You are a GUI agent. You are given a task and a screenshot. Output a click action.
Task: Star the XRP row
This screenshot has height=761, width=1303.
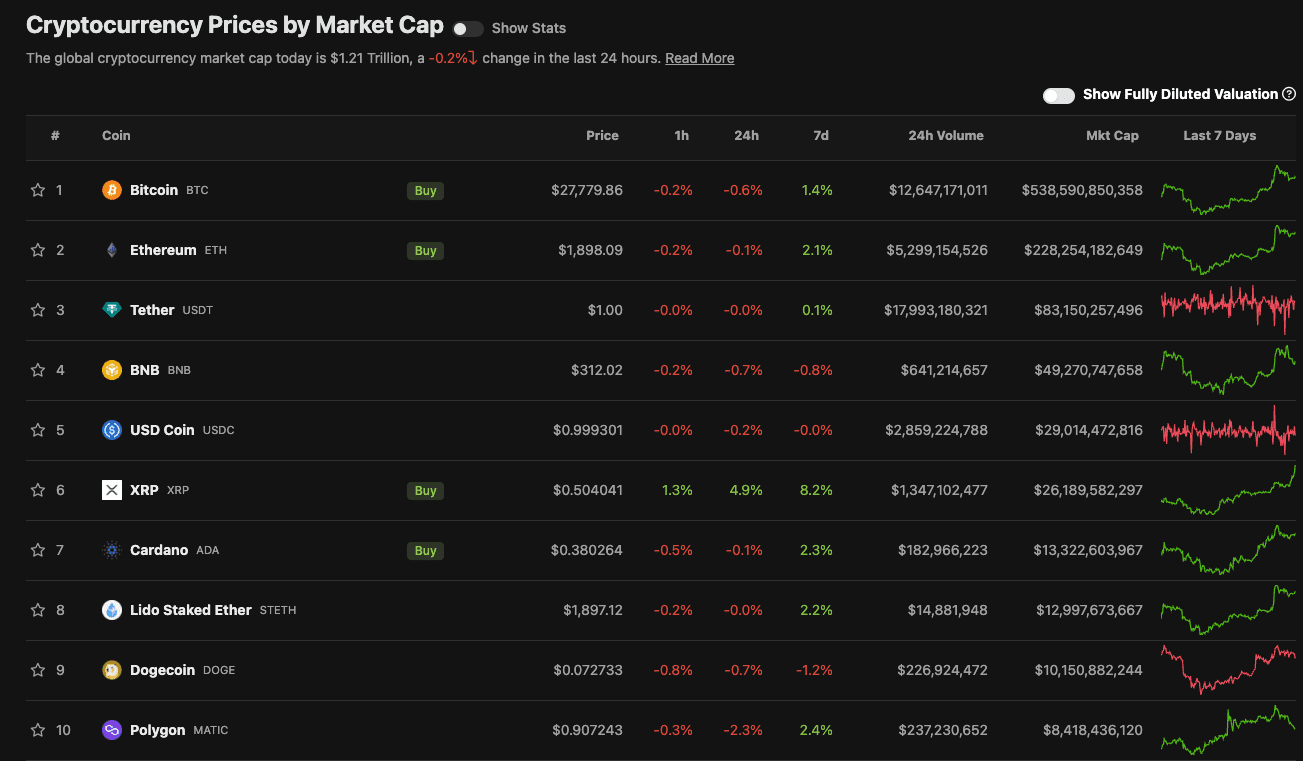coord(38,490)
